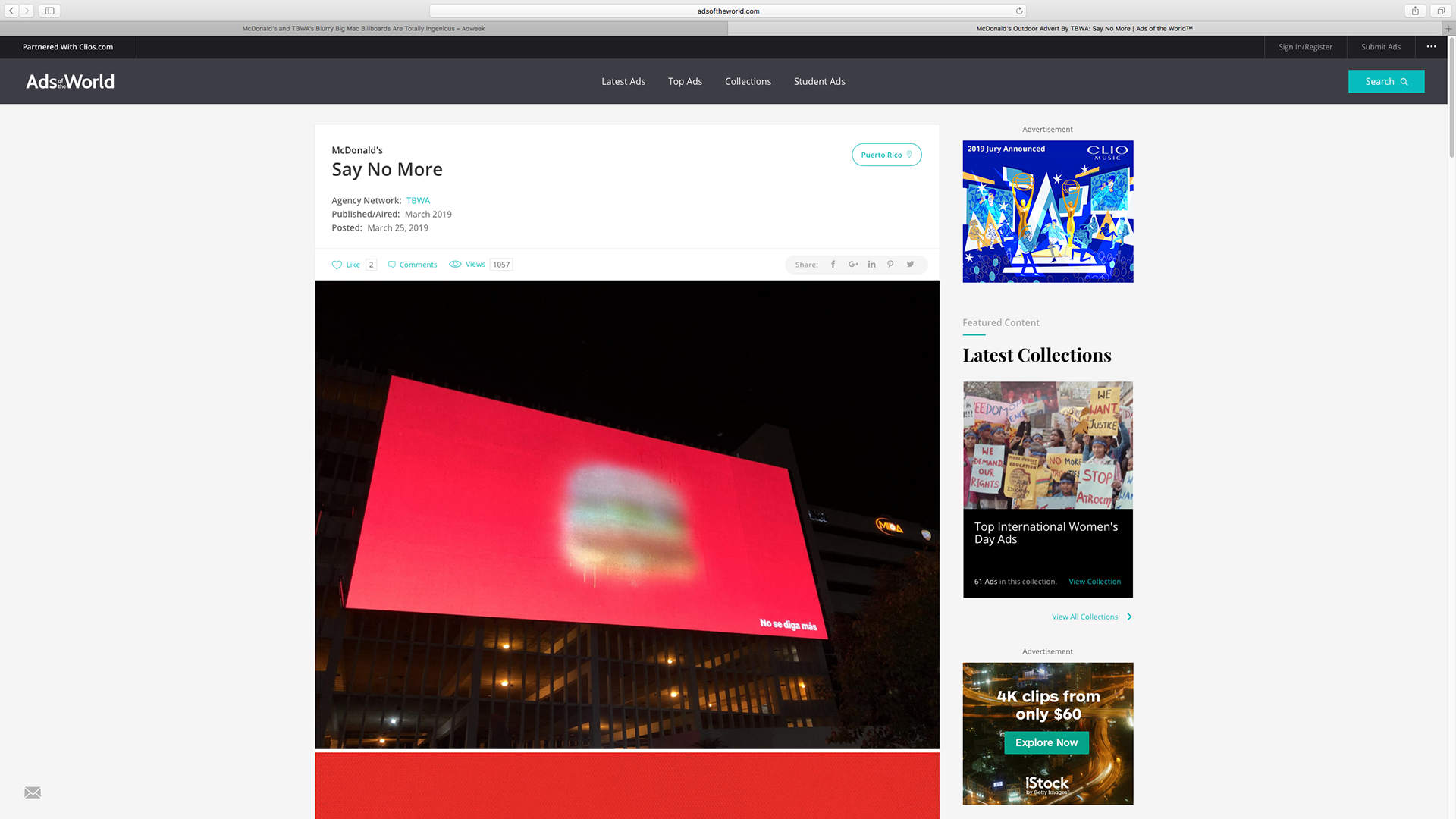
Task: Open the three-dots more menu
Action: 1431,47
